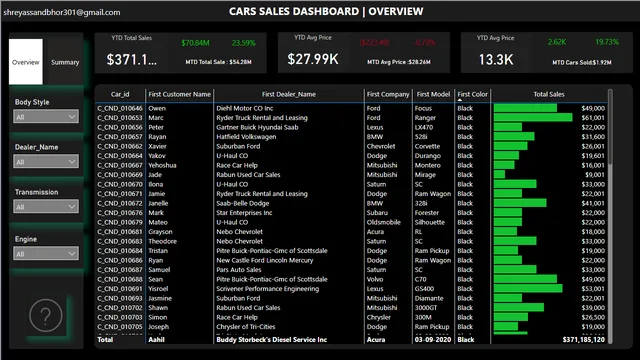Viewport: 640px width, 360px height.
Task: Click model Diamante cell
Action: pos(429,298)
